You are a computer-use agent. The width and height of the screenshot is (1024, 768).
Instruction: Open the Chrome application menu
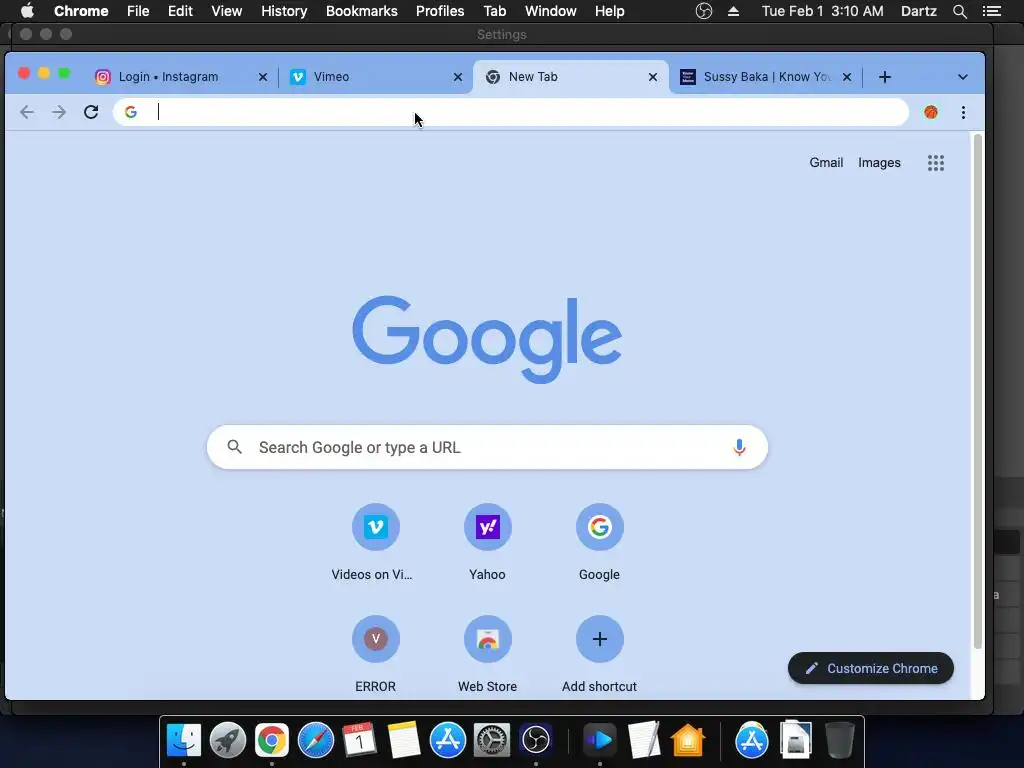click(x=81, y=11)
